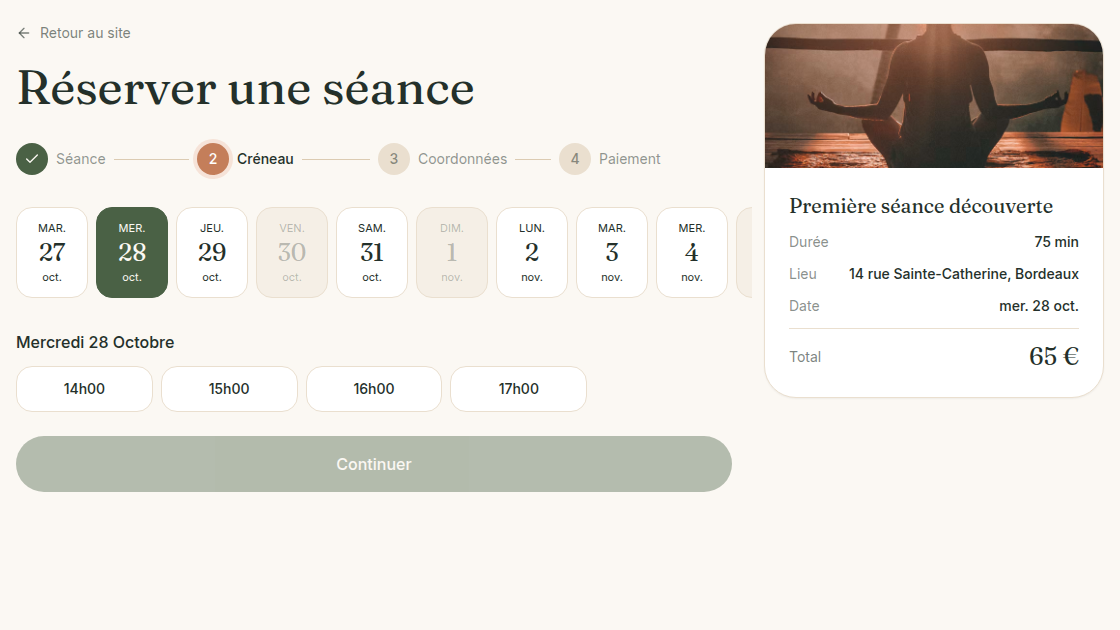Click the meditation session photo
This screenshot has width=1120, height=630.
pyautogui.click(x=934, y=96)
